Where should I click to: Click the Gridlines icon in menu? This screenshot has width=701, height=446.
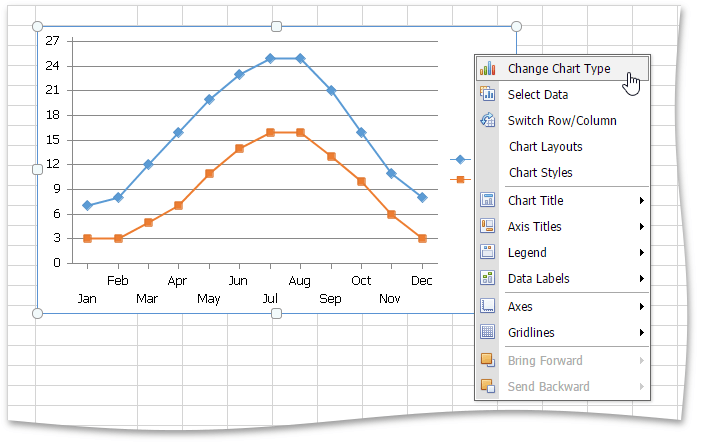tap(487, 332)
